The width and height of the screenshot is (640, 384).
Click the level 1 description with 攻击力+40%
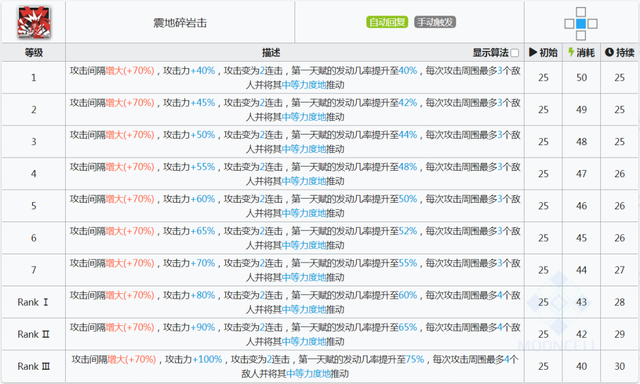295,78
